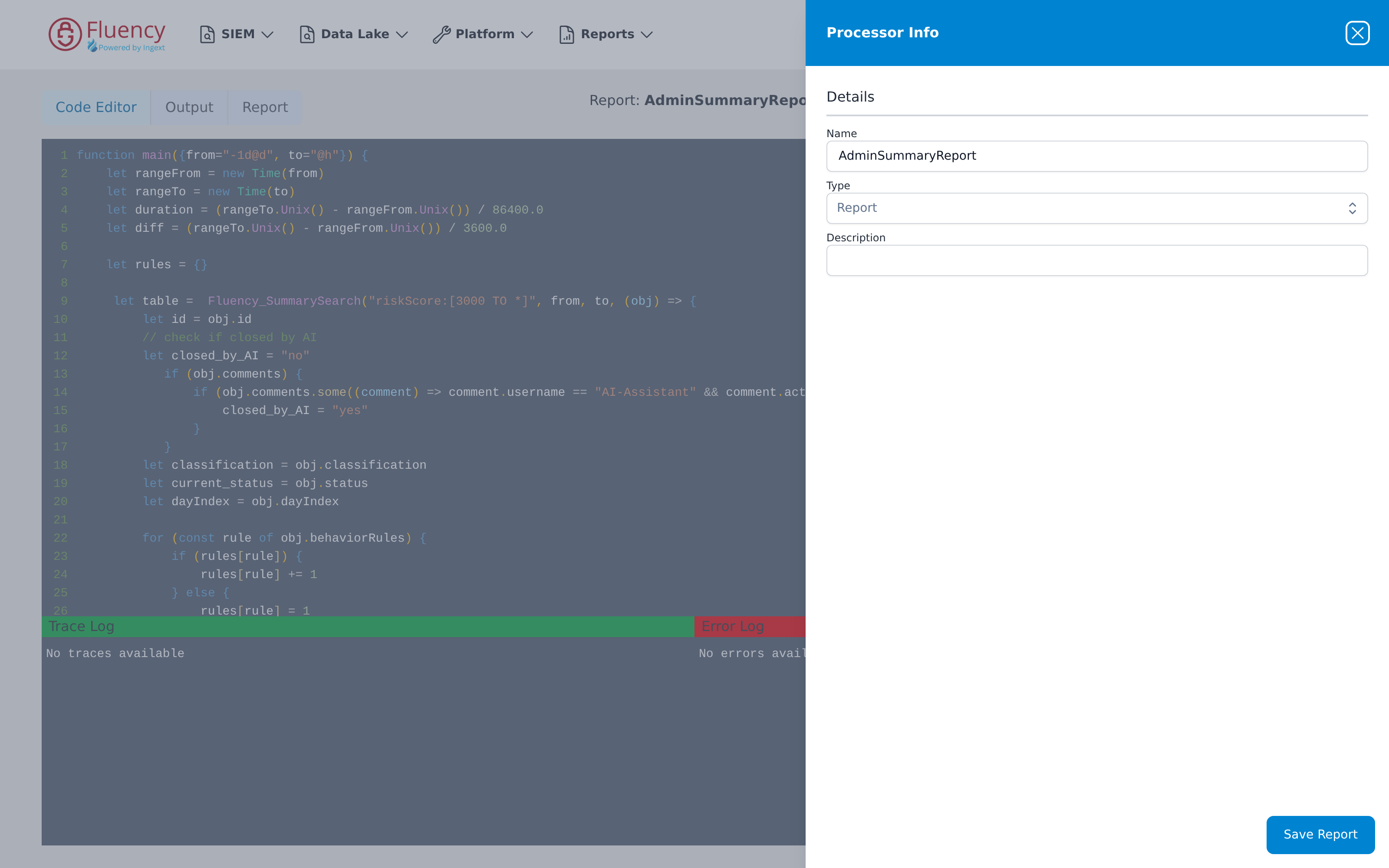Click line 25 '} else {'
The height and width of the screenshot is (868, 1389).
[201, 592]
